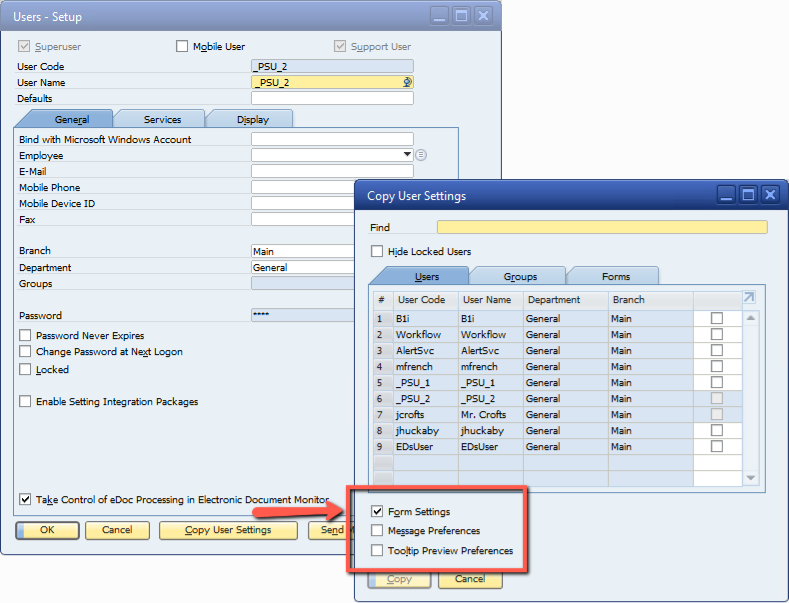Select checkbox for user B1i row
789x603 pixels.
point(717,318)
